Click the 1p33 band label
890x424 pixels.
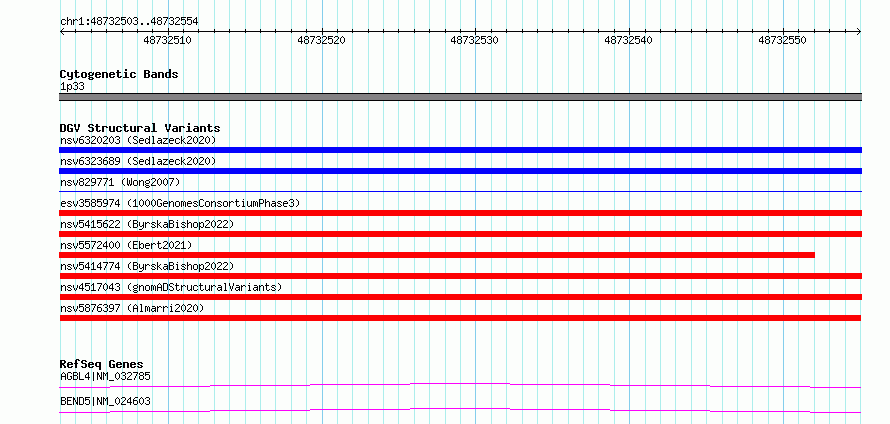coord(72,86)
